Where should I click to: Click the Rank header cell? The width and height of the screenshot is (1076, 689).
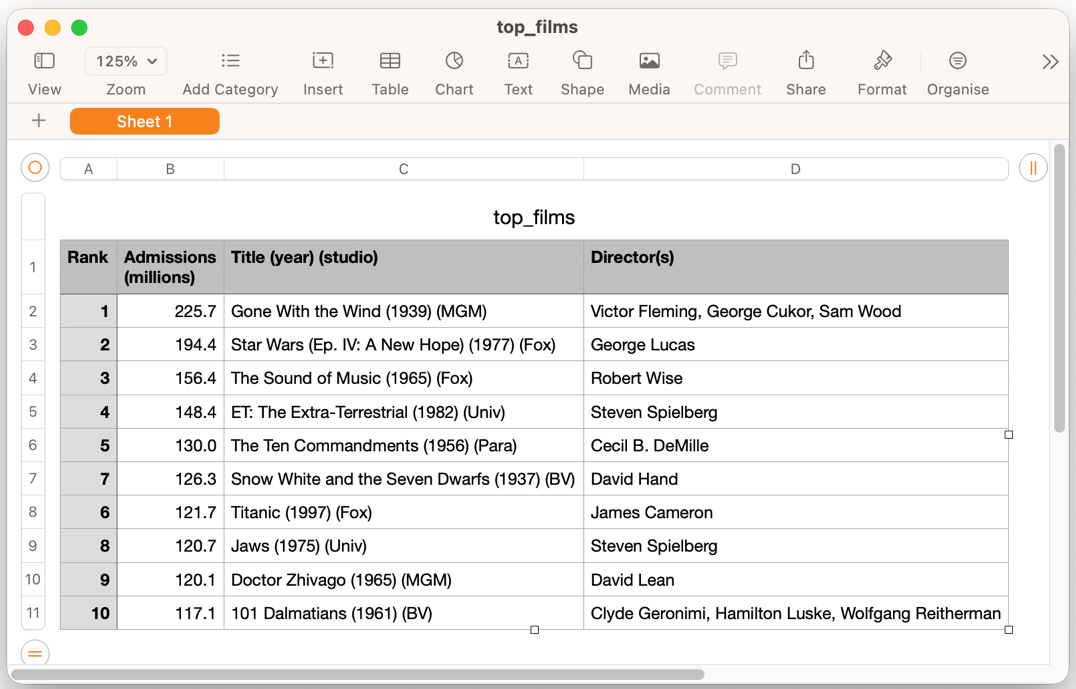[89, 267]
